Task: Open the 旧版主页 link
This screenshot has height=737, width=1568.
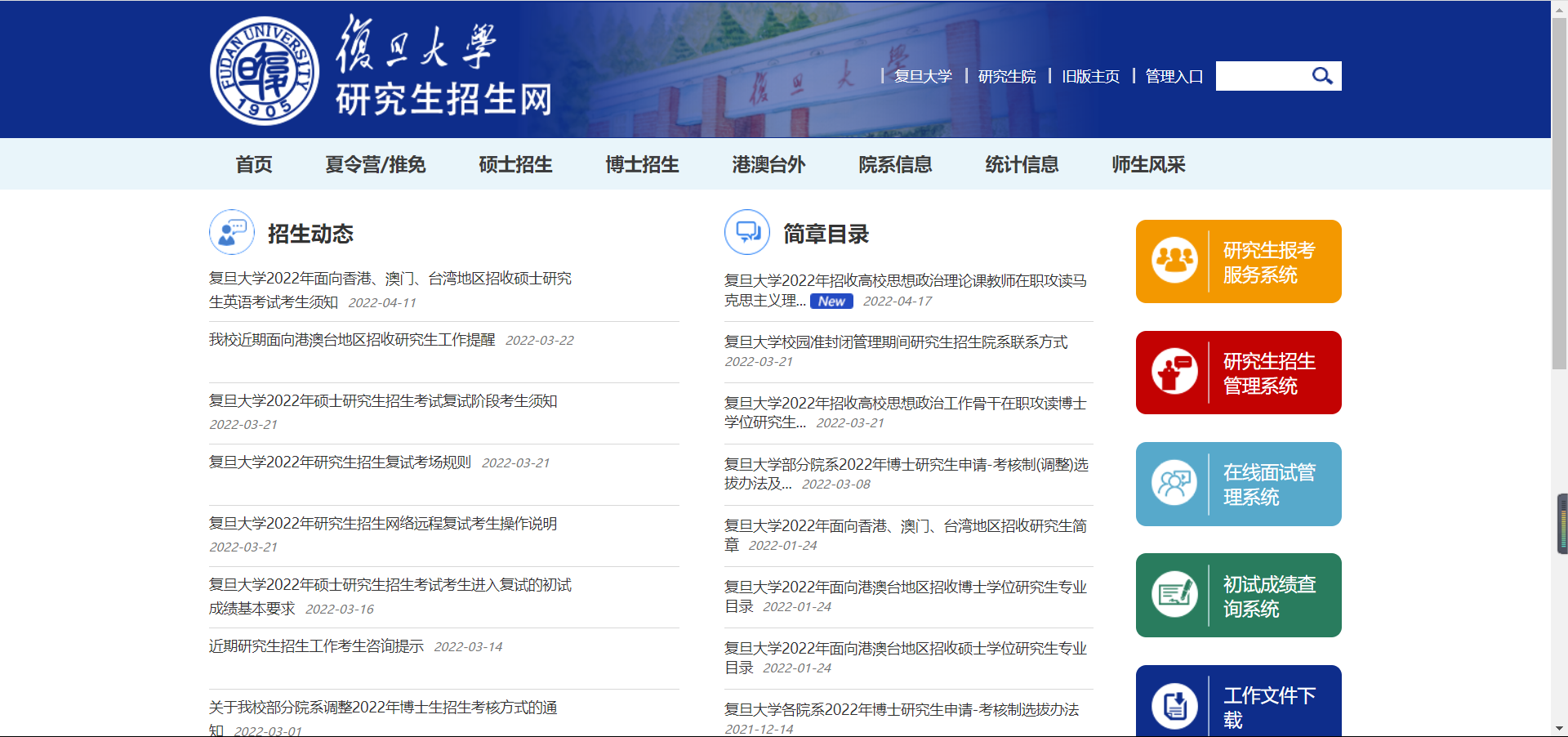Action: point(1090,76)
